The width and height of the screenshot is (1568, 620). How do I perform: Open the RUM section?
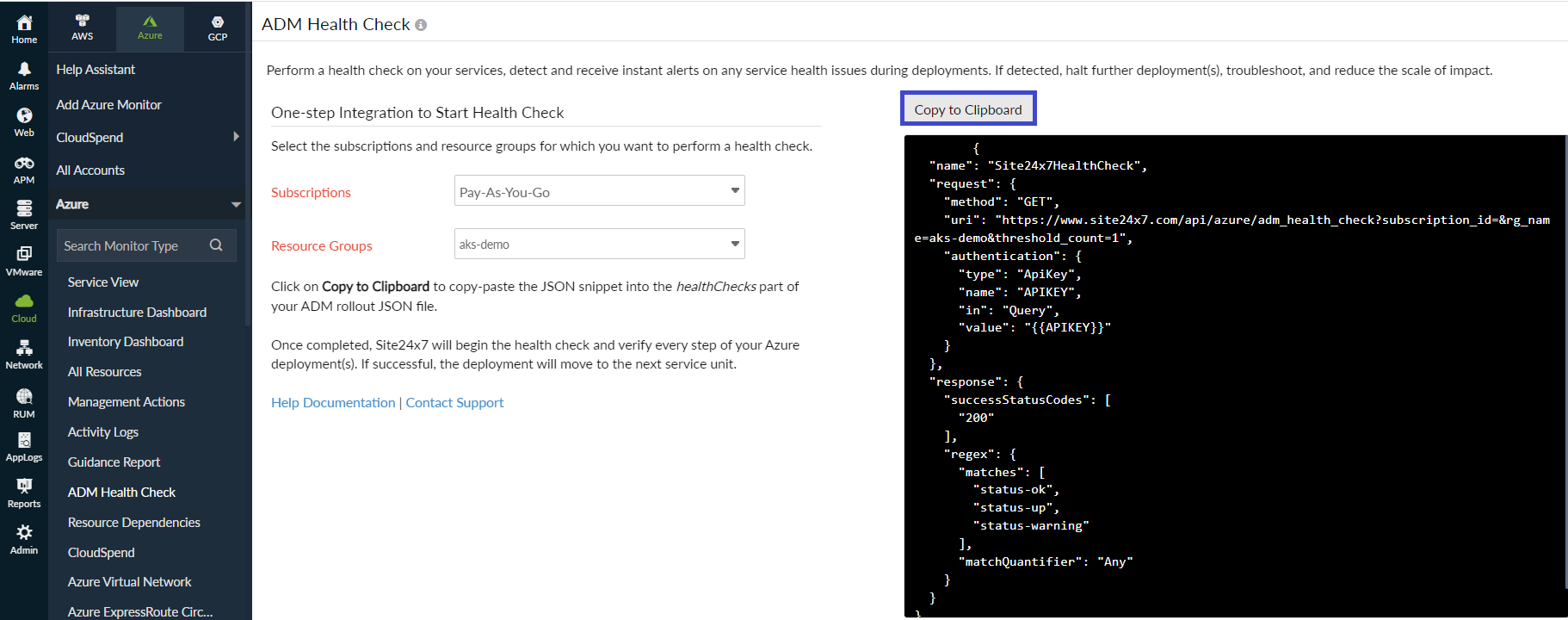pyautogui.click(x=24, y=403)
